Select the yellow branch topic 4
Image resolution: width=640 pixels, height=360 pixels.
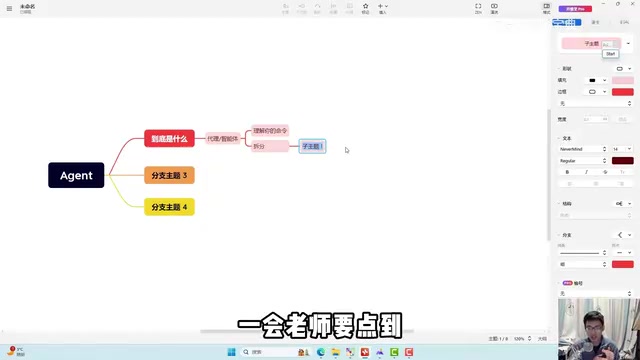click(x=169, y=207)
